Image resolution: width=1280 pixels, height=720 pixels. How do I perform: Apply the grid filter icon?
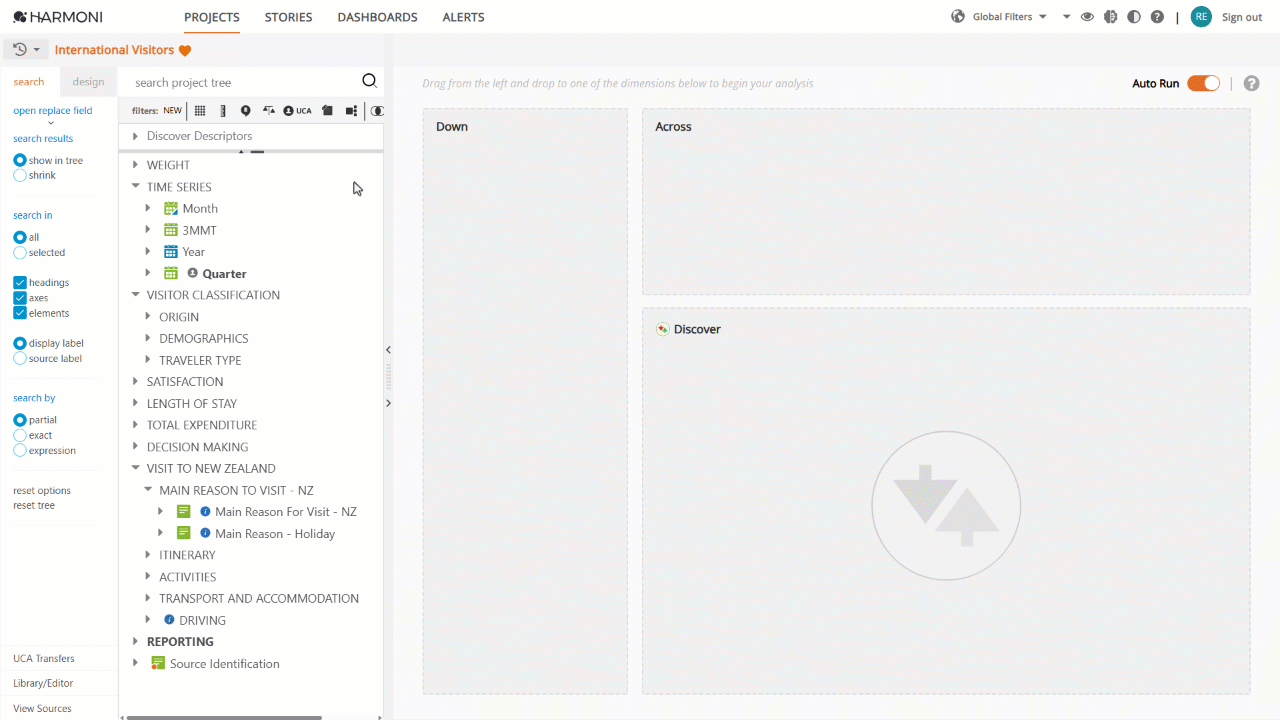coord(200,111)
